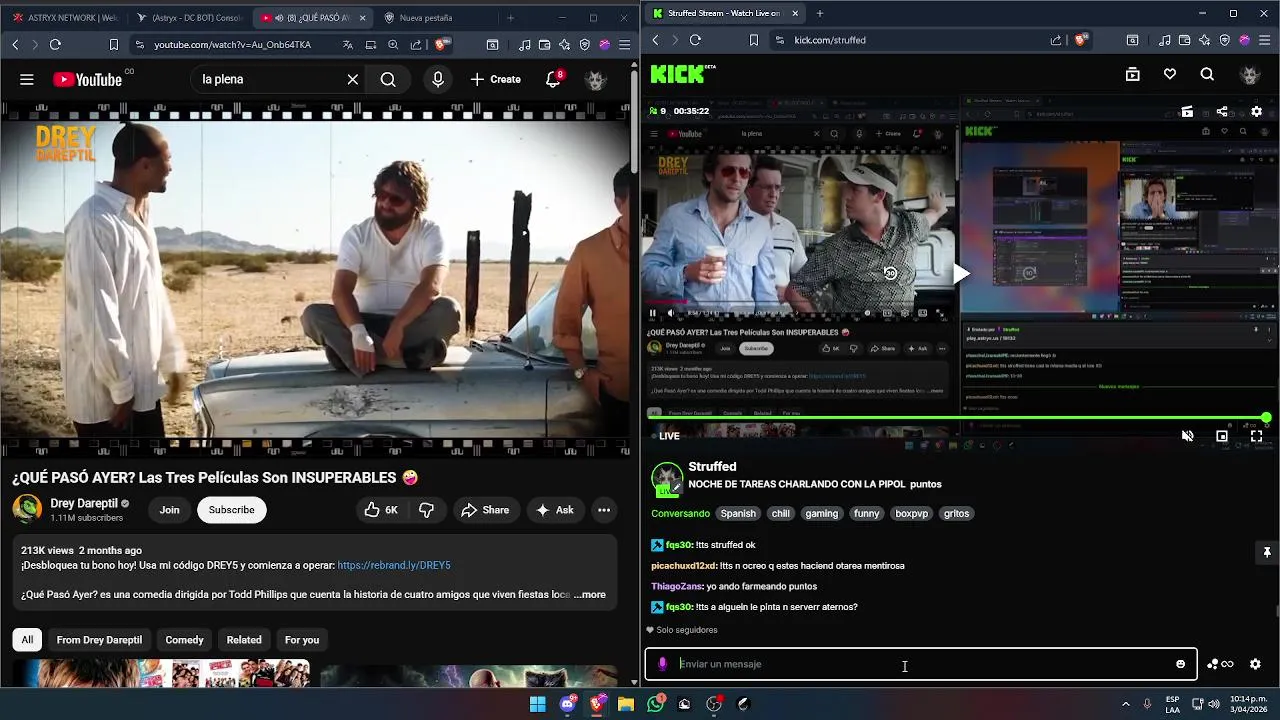Click the boxpvp stream tag
Image resolution: width=1280 pixels, height=720 pixels.
click(911, 513)
